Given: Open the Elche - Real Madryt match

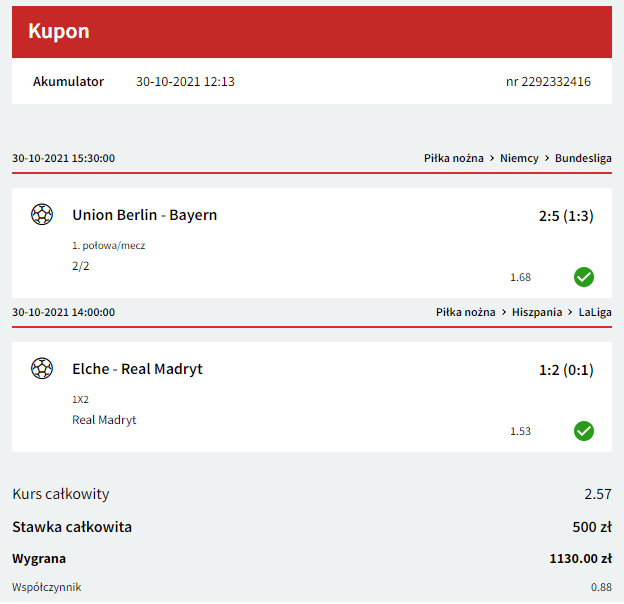Looking at the screenshot, I should [137, 369].
